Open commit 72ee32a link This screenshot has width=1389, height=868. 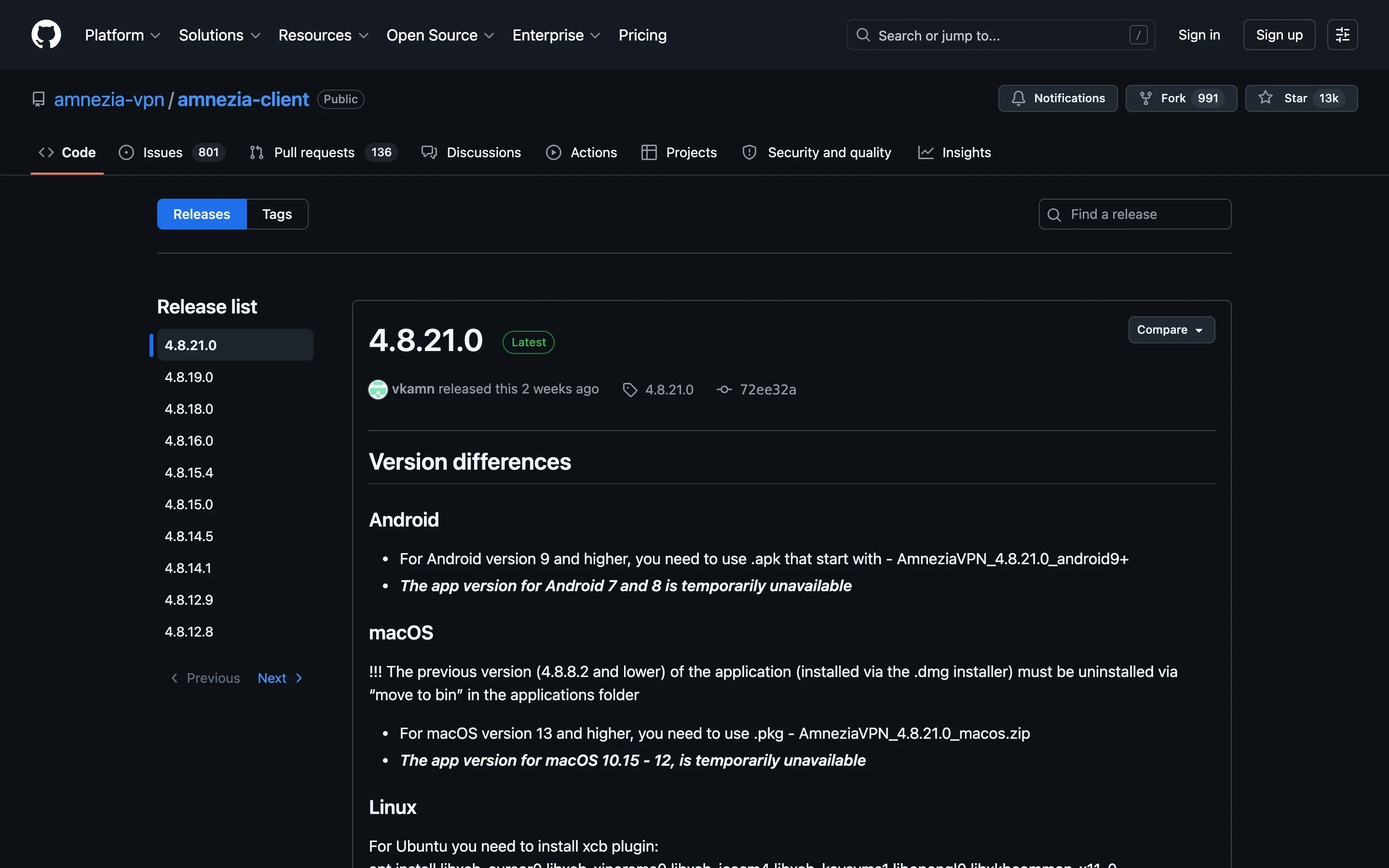click(768, 390)
